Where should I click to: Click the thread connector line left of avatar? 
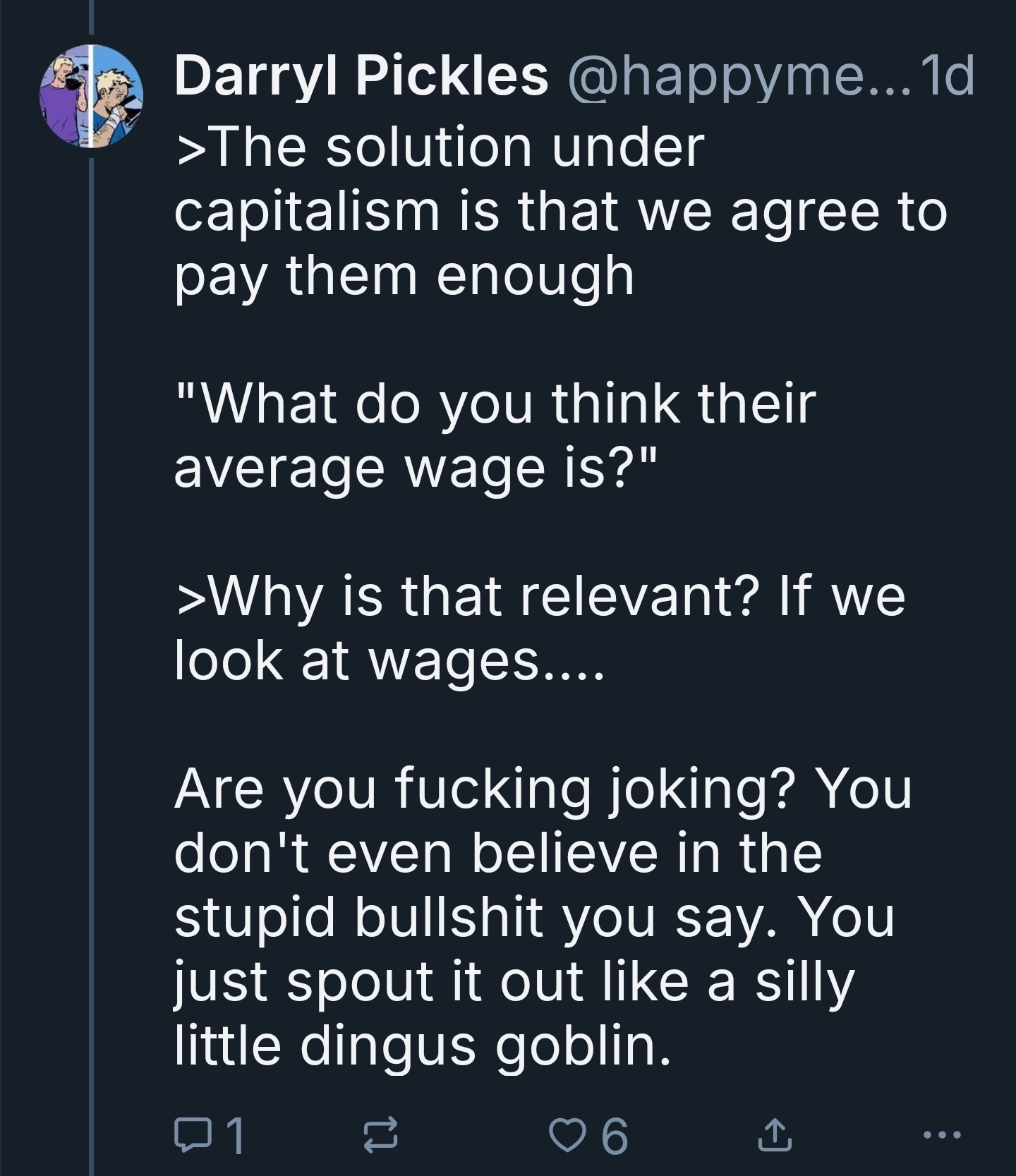[x=91, y=635]
